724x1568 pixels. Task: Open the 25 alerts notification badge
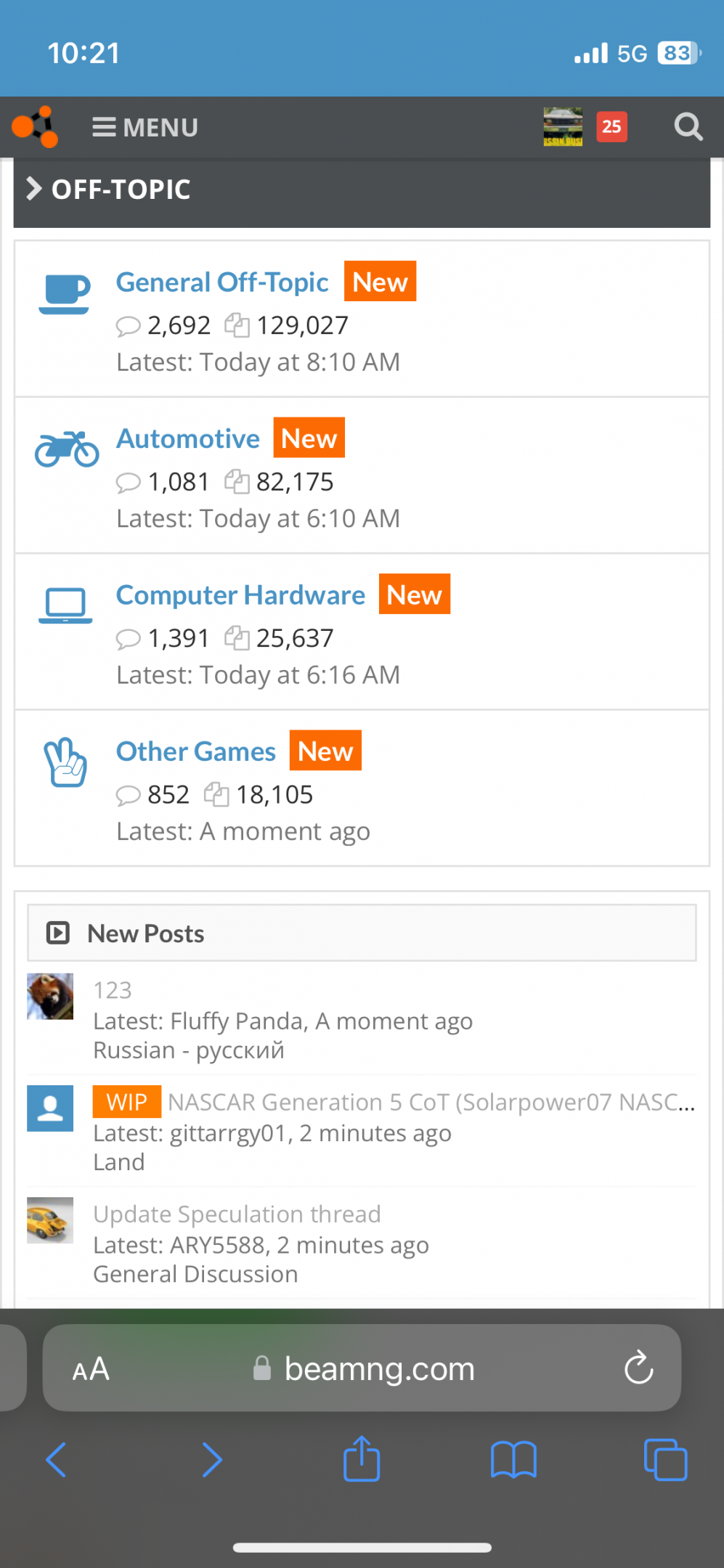click(611, 127)
